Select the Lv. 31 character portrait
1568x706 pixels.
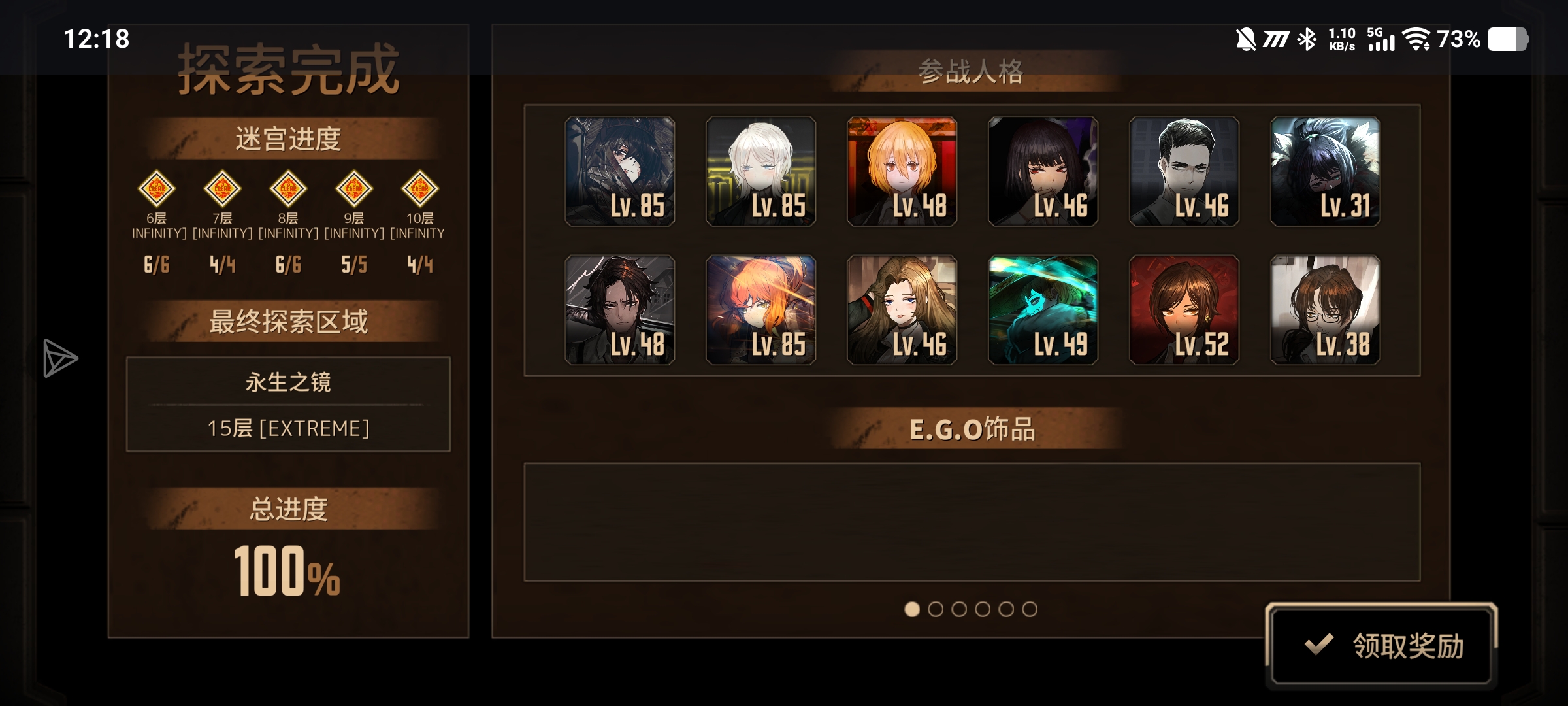tap(1326, 172)
